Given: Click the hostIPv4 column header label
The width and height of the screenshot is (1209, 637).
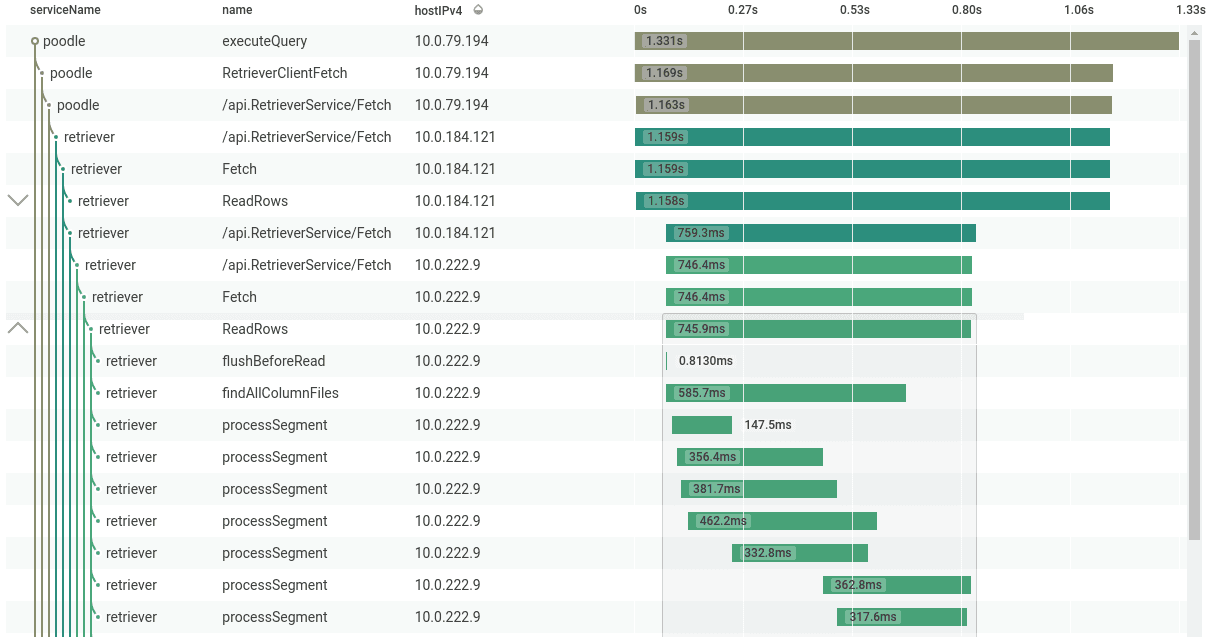Looking at the screenshot, I should coord(438,10).
